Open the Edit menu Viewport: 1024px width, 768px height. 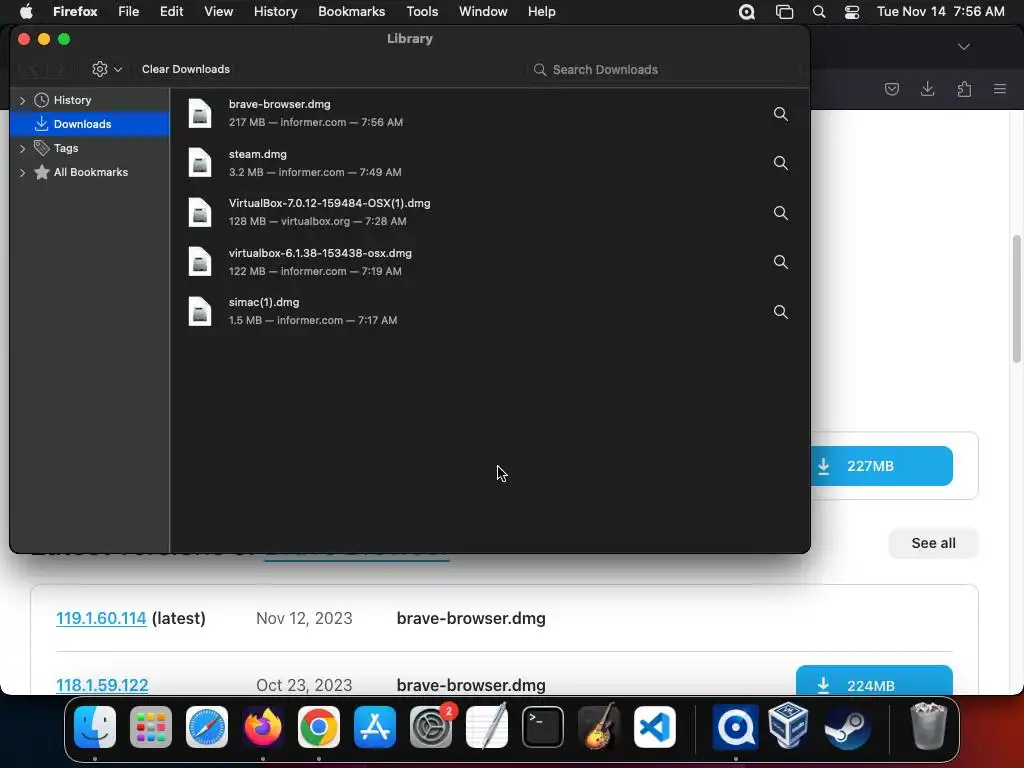pyautogui.click(x=172, y=12)
